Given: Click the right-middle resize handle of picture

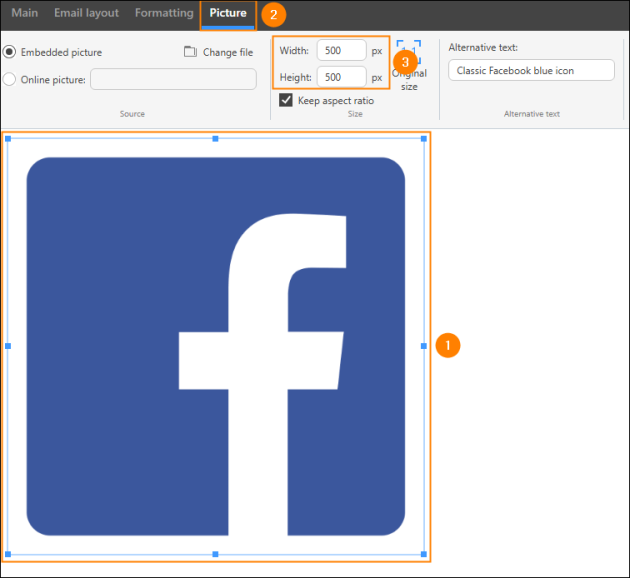Looking at the screenshot, I should [x=424, y=346].
